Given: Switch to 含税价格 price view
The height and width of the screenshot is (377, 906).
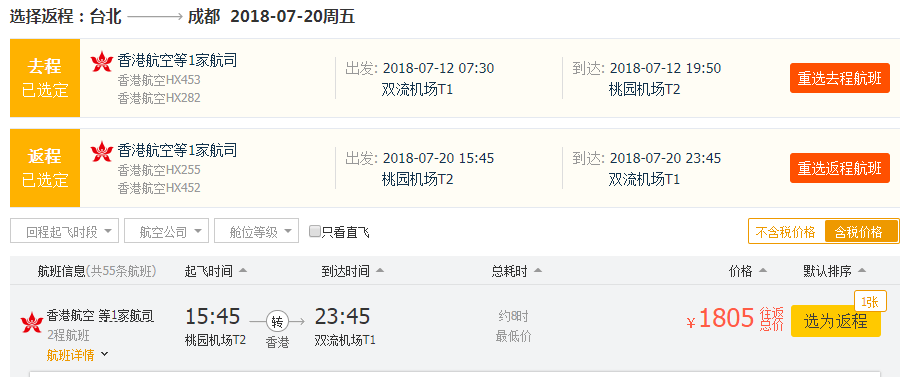Looking at the screenshot, I should coord(861,232).
